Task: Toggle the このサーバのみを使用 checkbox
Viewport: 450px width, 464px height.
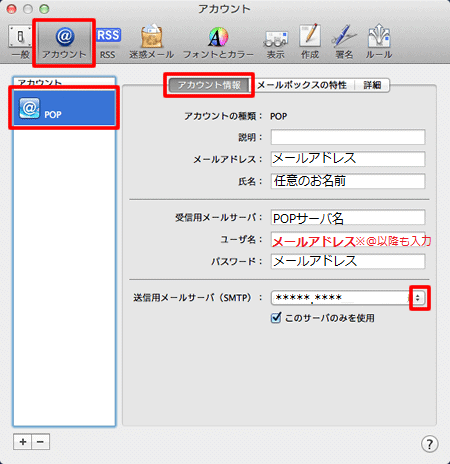Action: pos(276,318)
